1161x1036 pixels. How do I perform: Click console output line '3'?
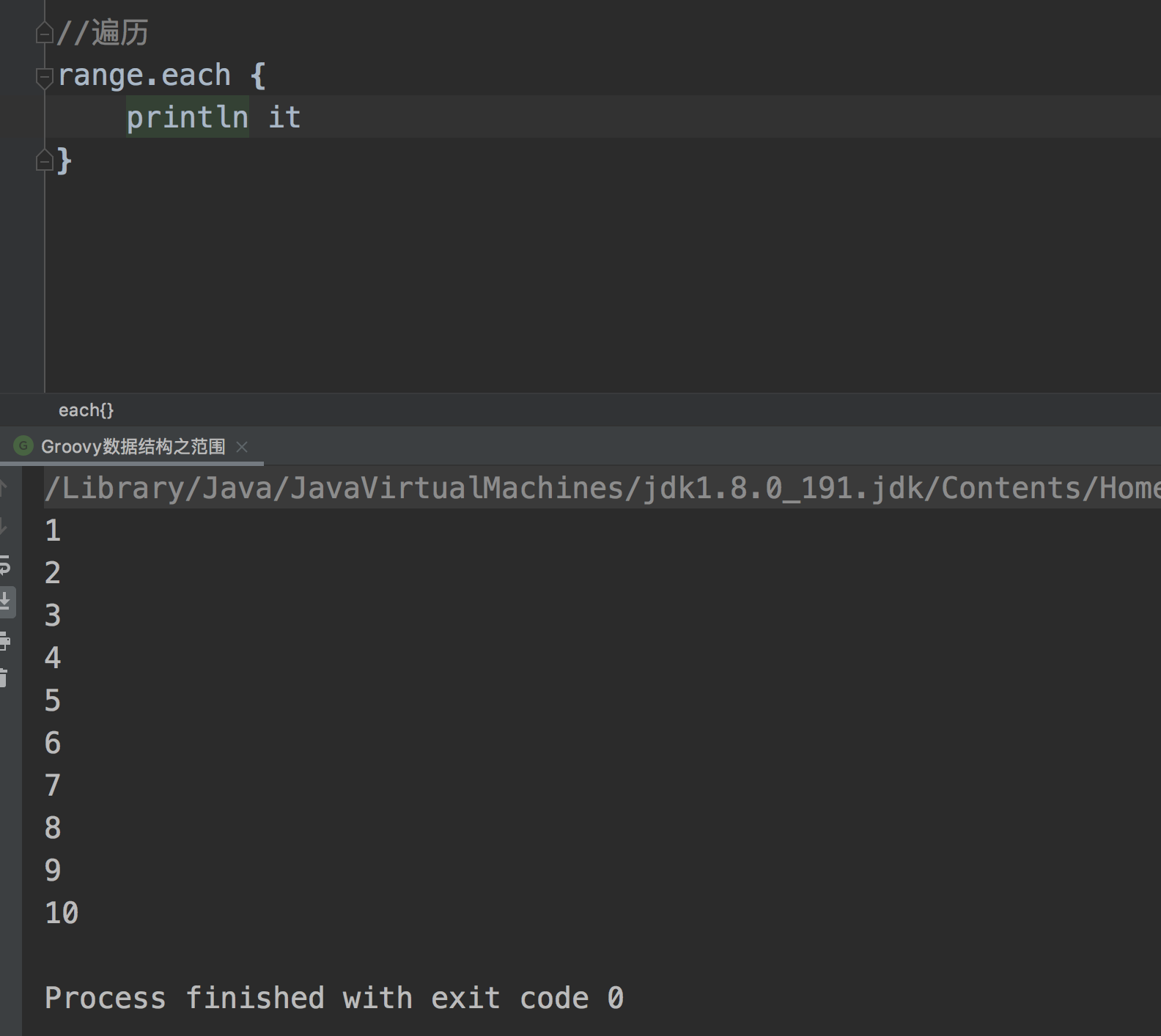(x=53, y=615)
